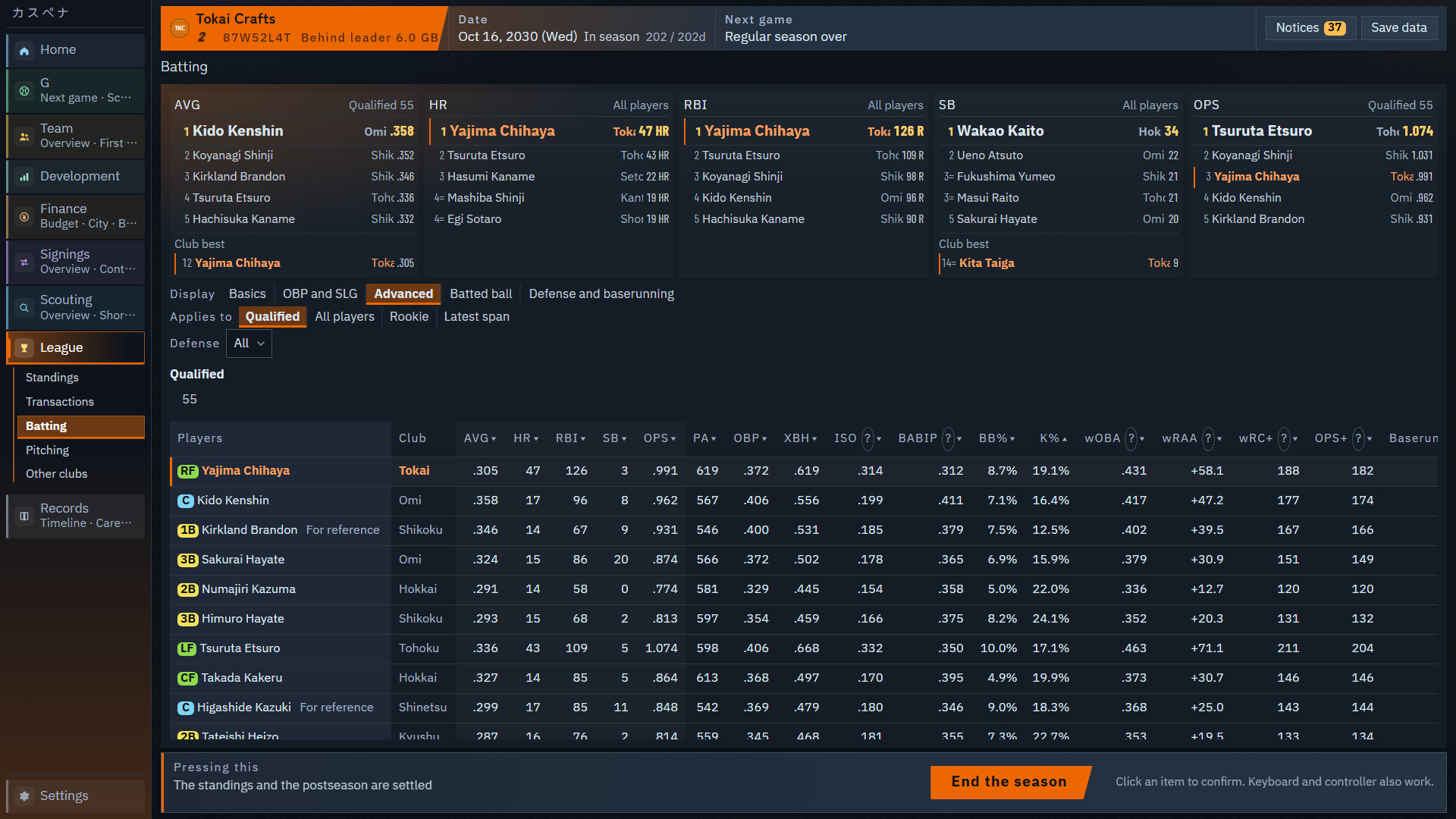Click the LF badge beside Tsuruta Etsuro
The width and height of the screenshot is (1456, 819).
[187, 648]
